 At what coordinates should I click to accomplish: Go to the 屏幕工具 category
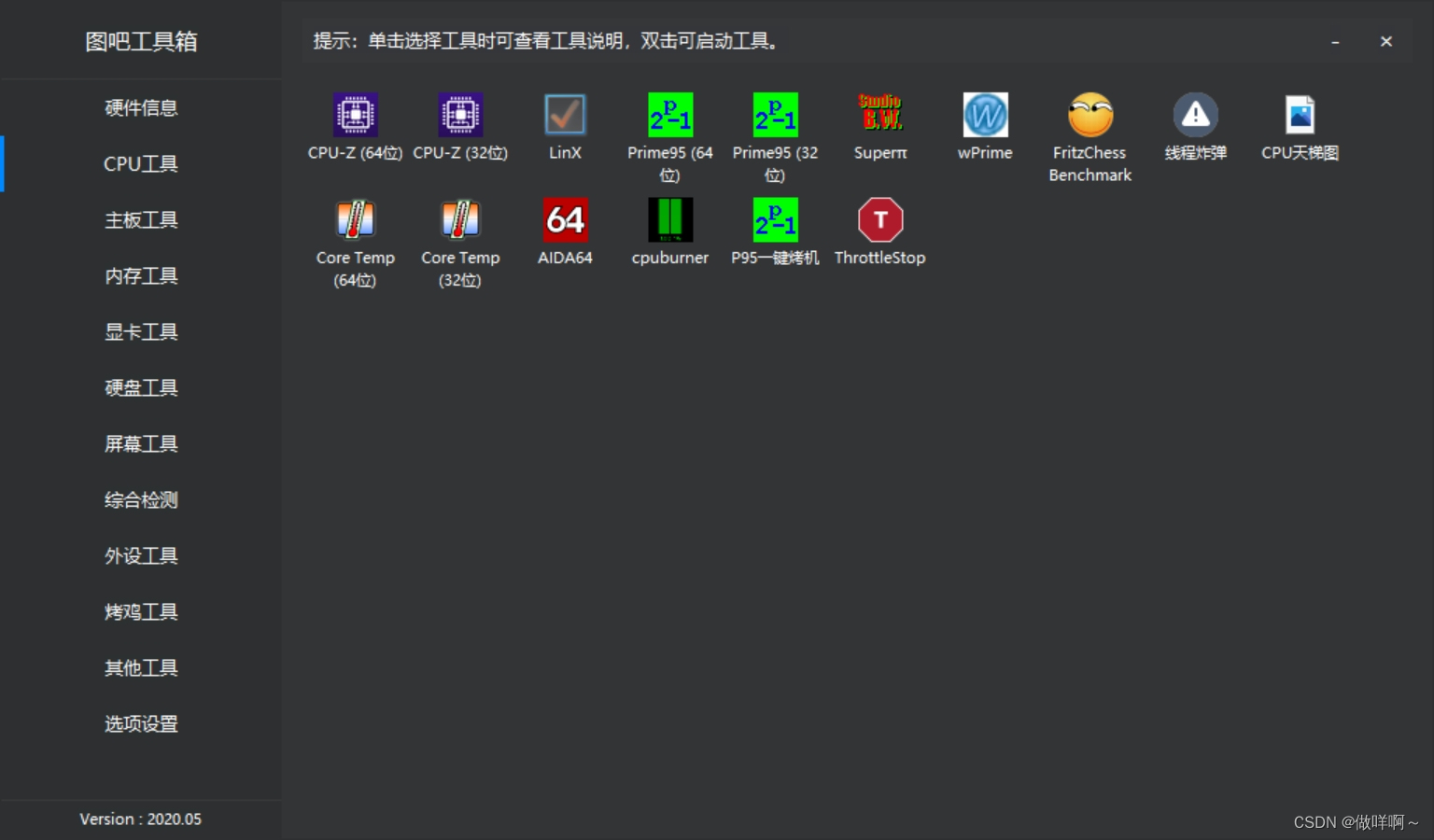click(x=141, y=444)
